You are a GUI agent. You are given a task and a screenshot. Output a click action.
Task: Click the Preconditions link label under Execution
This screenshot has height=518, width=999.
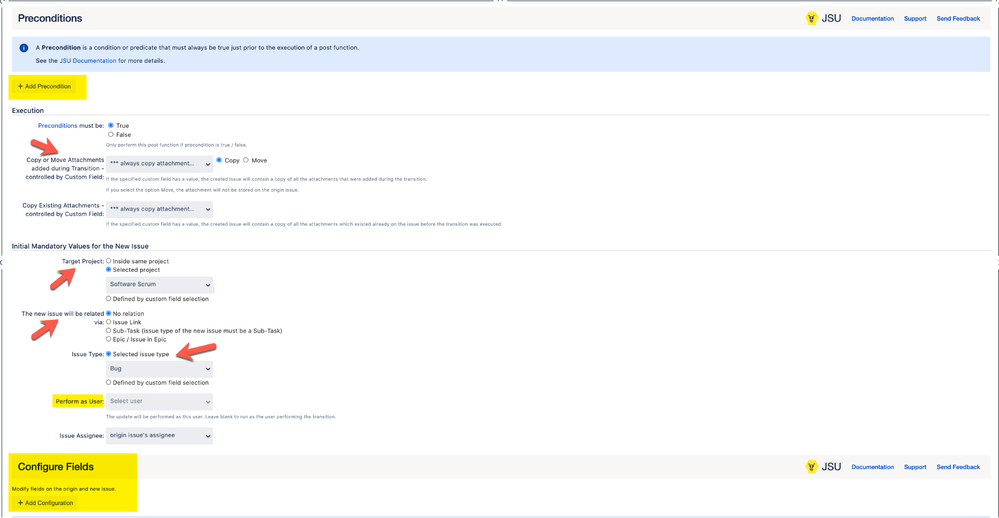57,126
